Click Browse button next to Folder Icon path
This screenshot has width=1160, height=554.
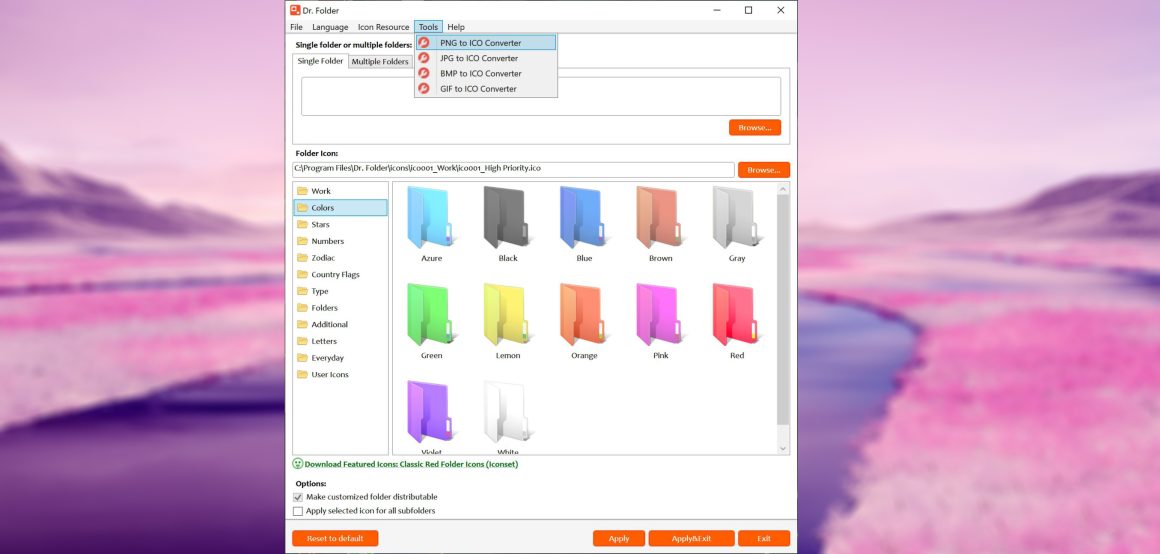point(763,170)
